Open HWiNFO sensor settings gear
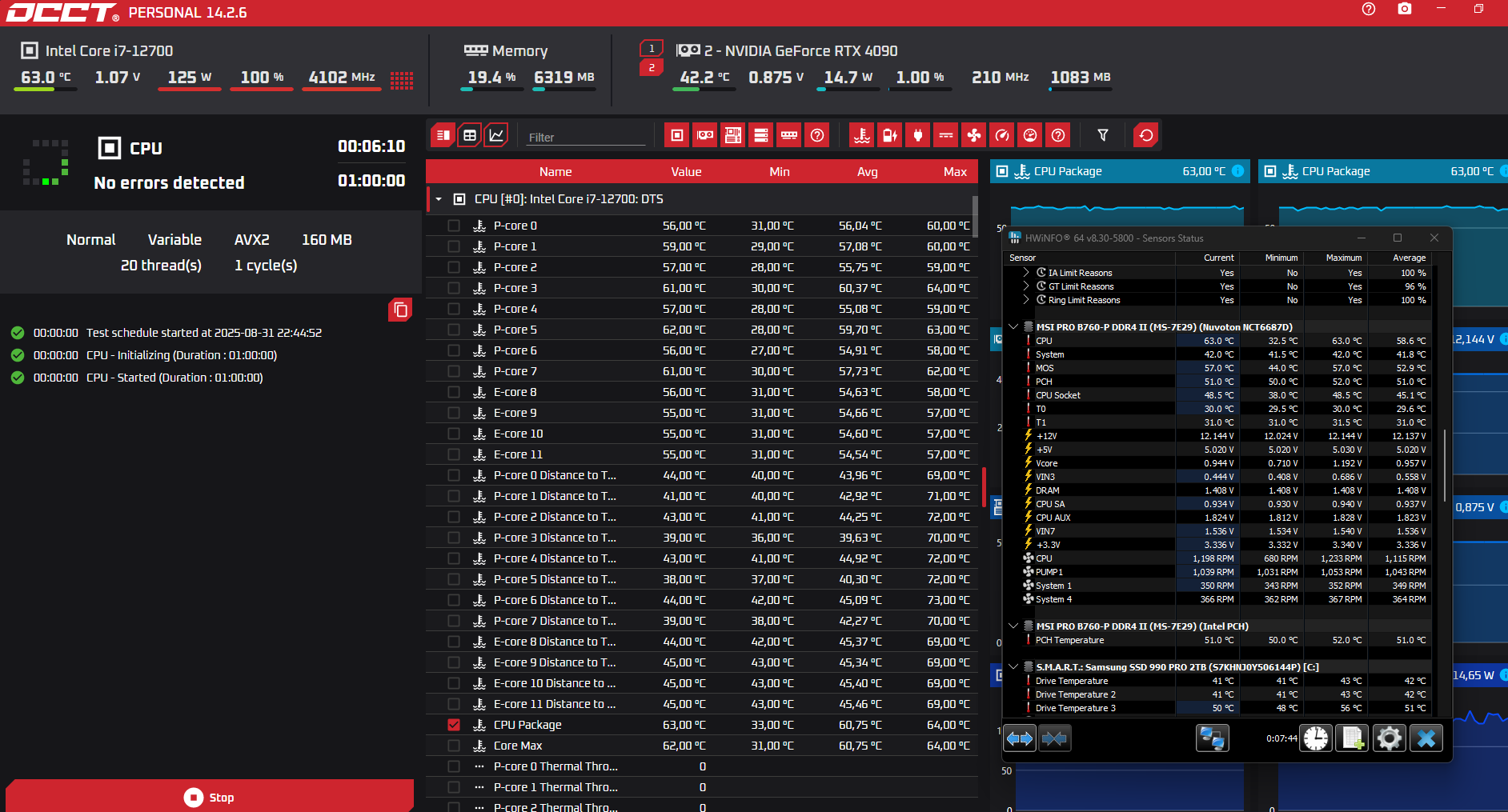 [x=1390, y=738]
